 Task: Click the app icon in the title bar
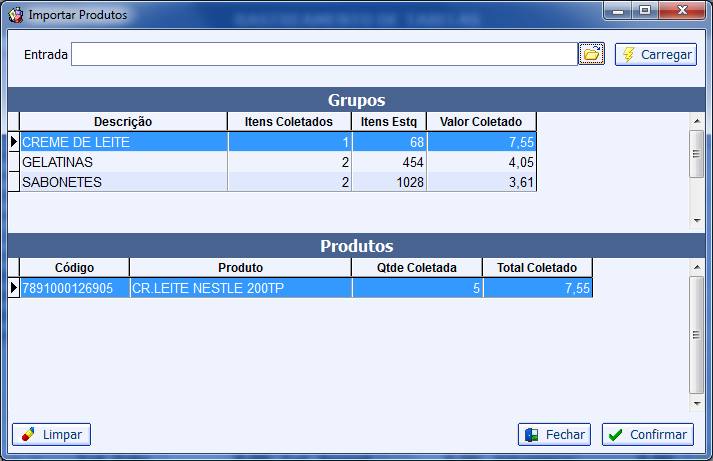coord(15,15)
